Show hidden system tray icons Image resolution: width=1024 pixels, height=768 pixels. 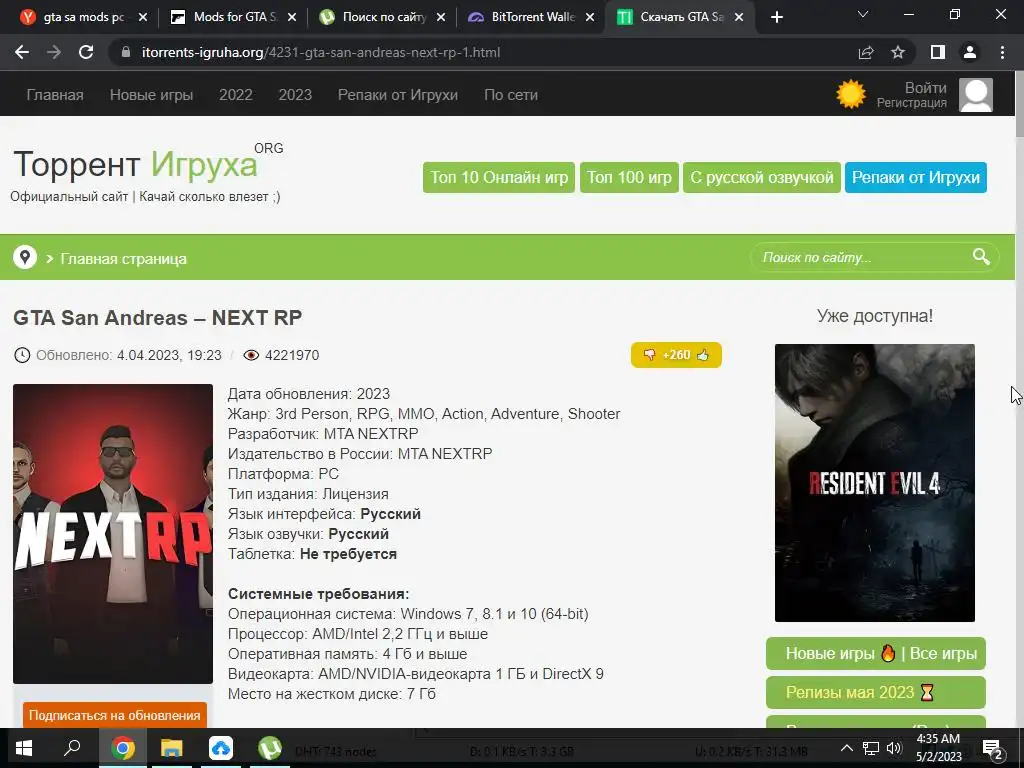[x=846, y=748]
